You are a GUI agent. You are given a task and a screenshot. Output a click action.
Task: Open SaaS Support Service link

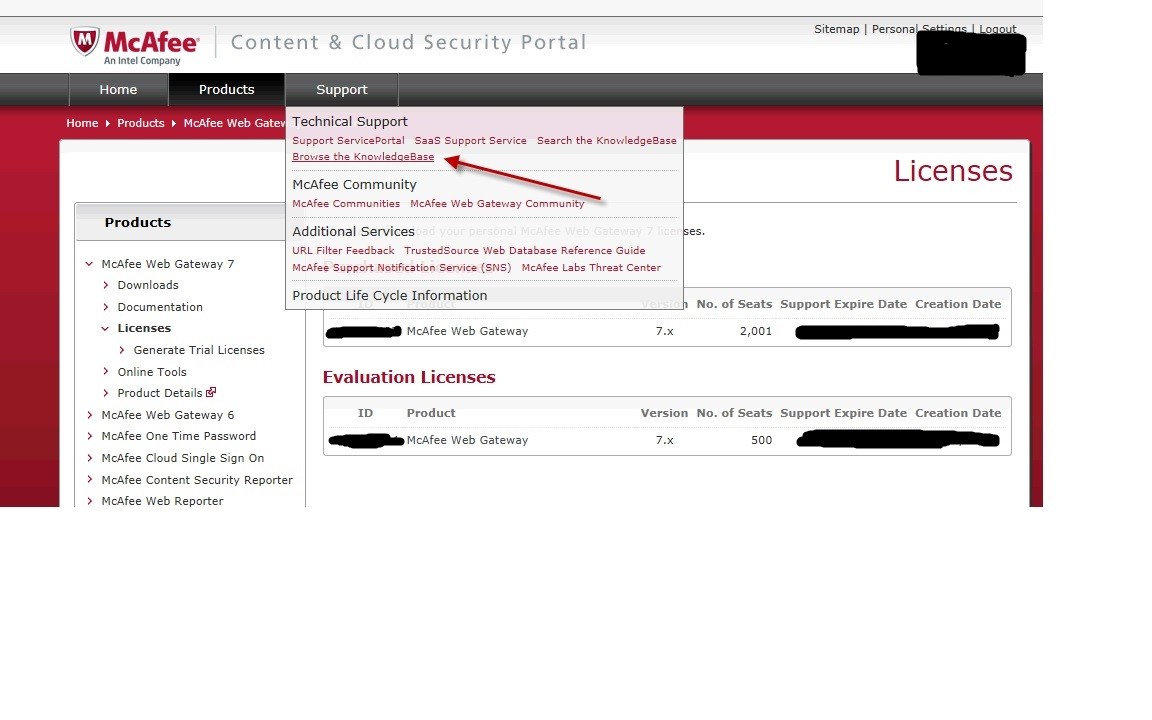(470, 141)
